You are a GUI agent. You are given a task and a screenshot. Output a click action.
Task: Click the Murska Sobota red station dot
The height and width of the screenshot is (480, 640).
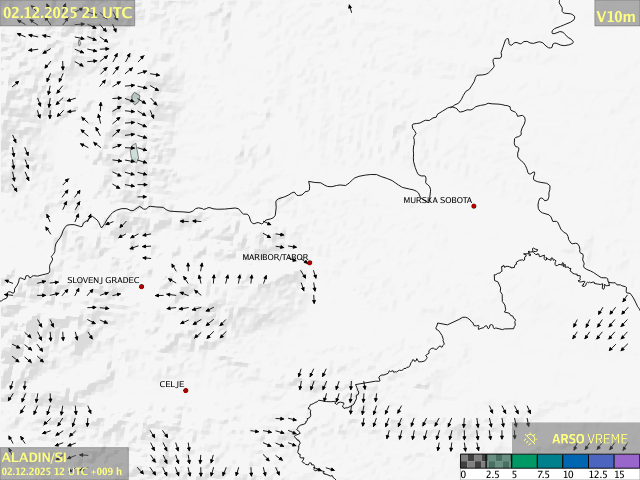[474, 206]
